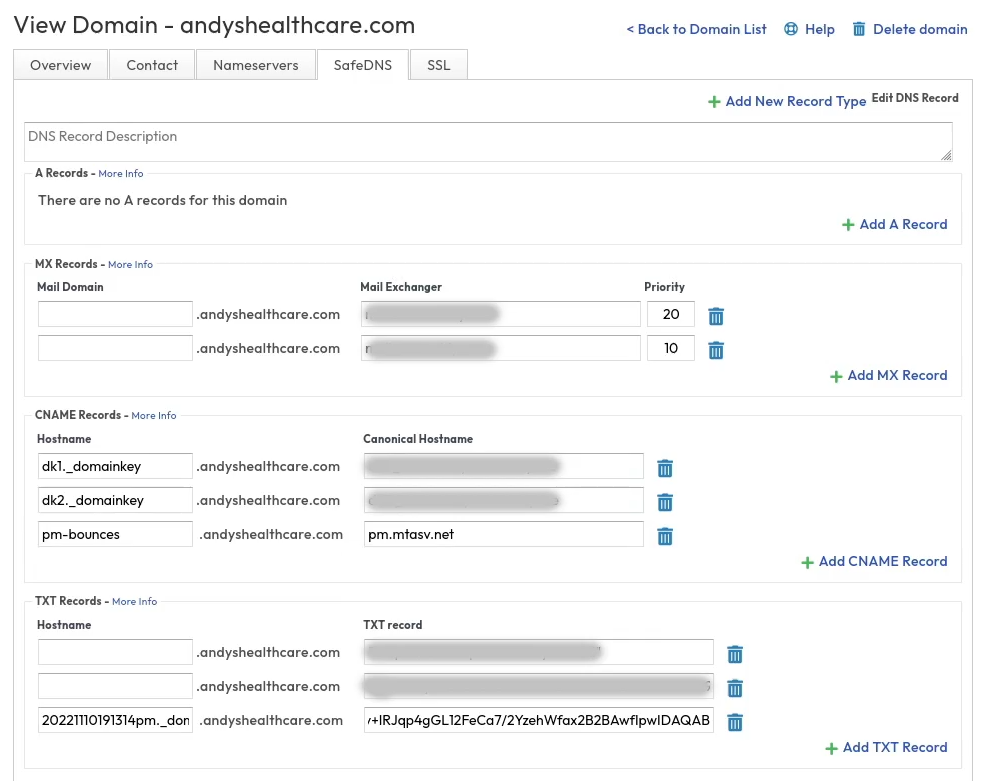
Task: Switch to the Contact tab
Action: [x=152, y=65]
